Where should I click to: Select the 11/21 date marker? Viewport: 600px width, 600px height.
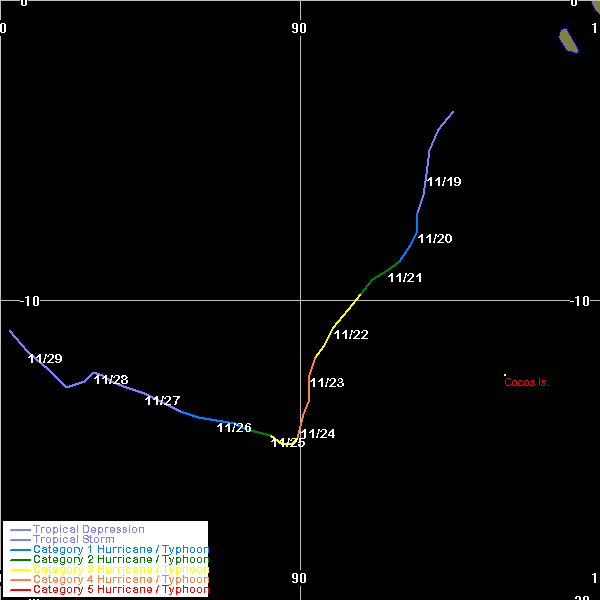pos(405,278)
